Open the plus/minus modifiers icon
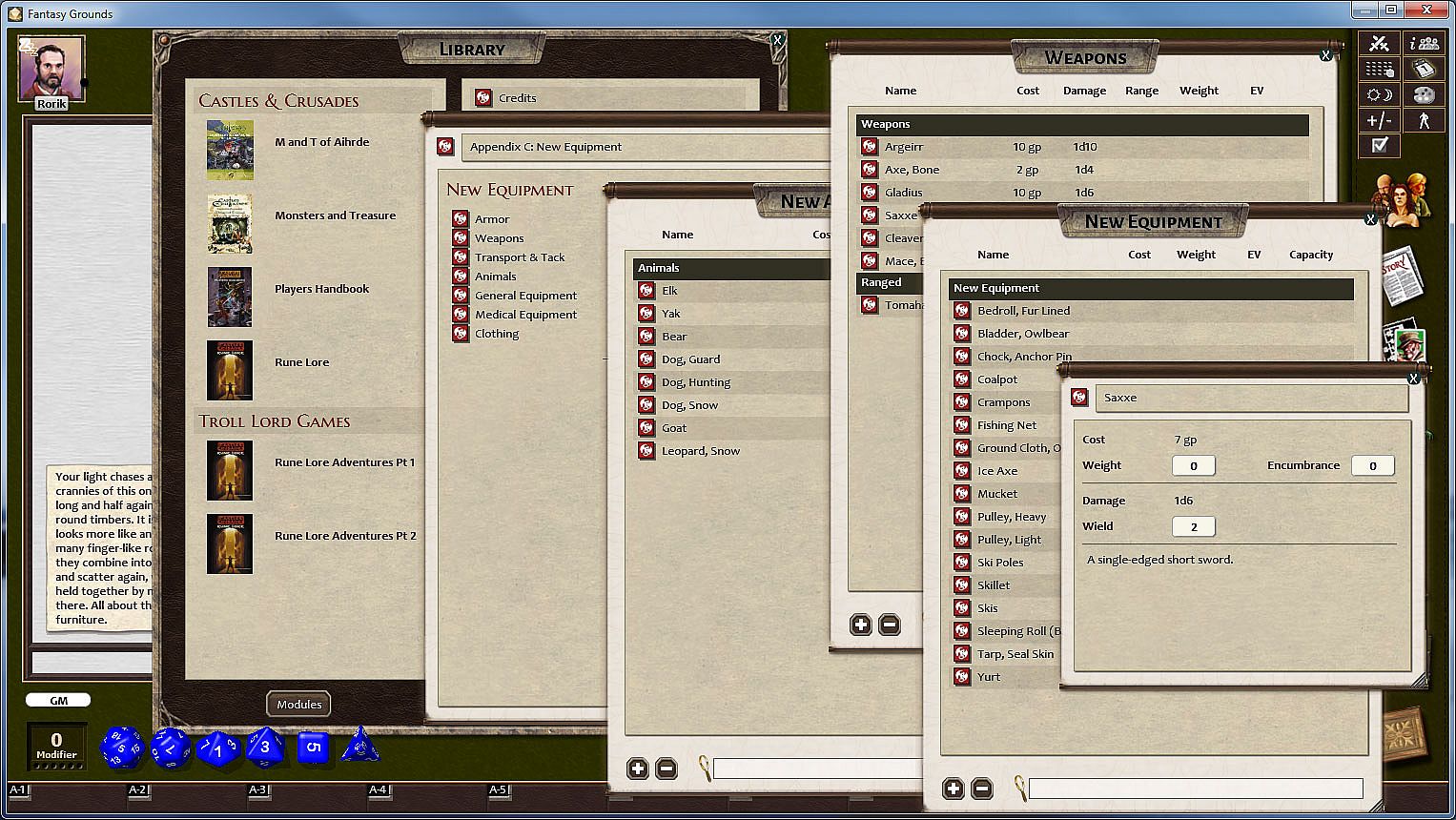This screenshot has height=820, width=1456. pos(1379,120)
